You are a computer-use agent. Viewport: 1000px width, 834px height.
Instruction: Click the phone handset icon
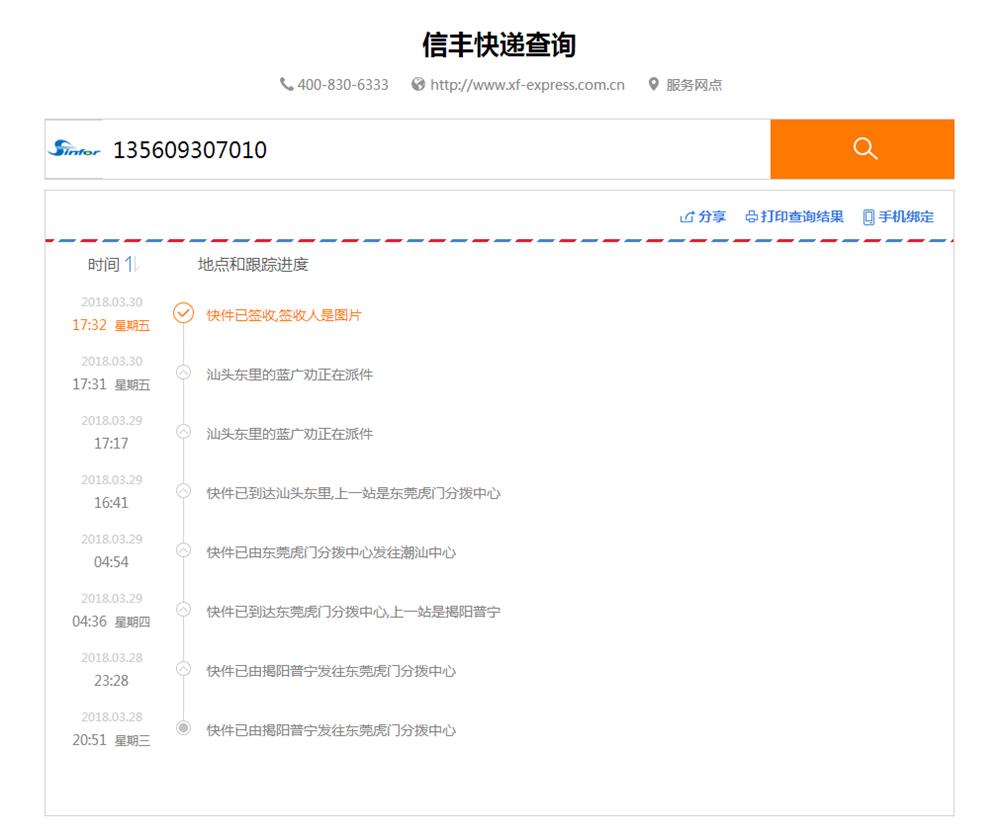286,84
